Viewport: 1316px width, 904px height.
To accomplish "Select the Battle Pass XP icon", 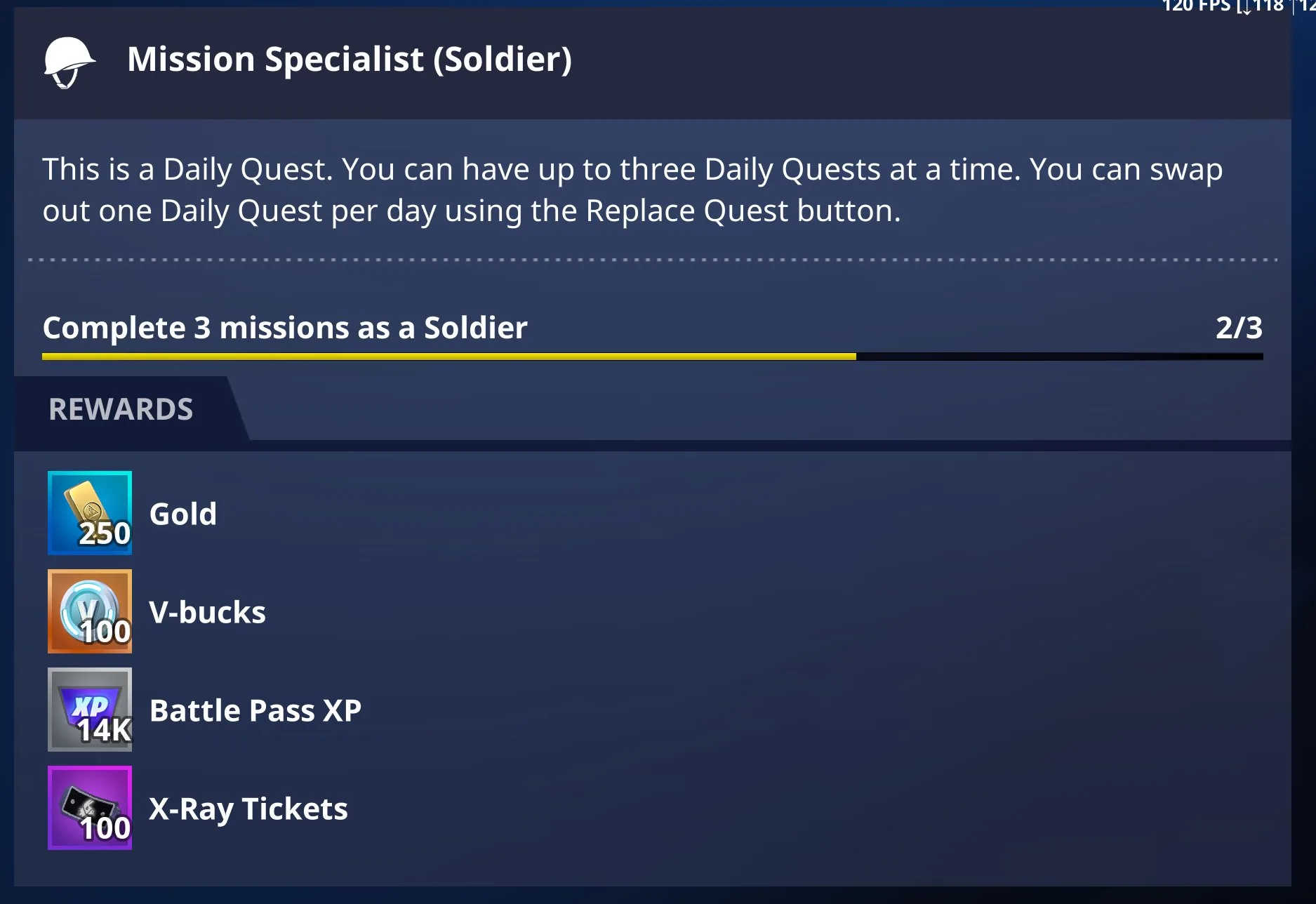I will (x=90, y=710).
